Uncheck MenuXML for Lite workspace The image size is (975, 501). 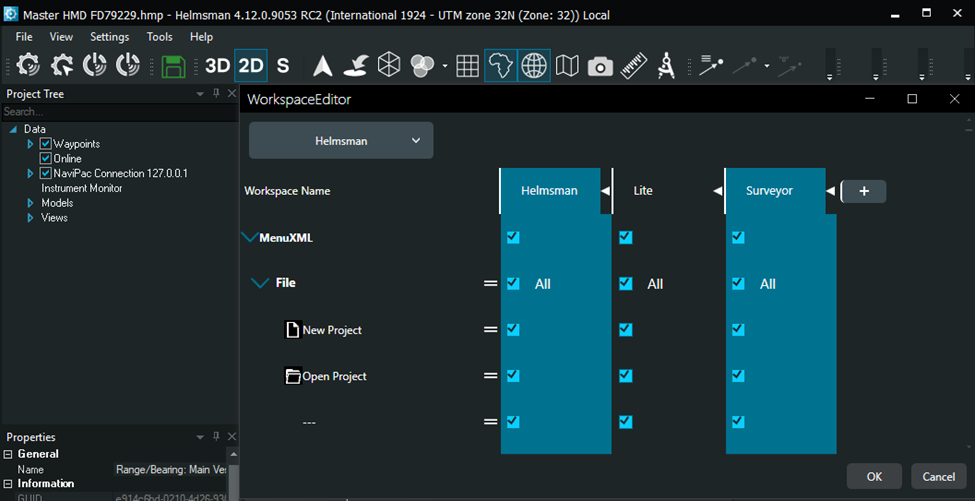626,237
